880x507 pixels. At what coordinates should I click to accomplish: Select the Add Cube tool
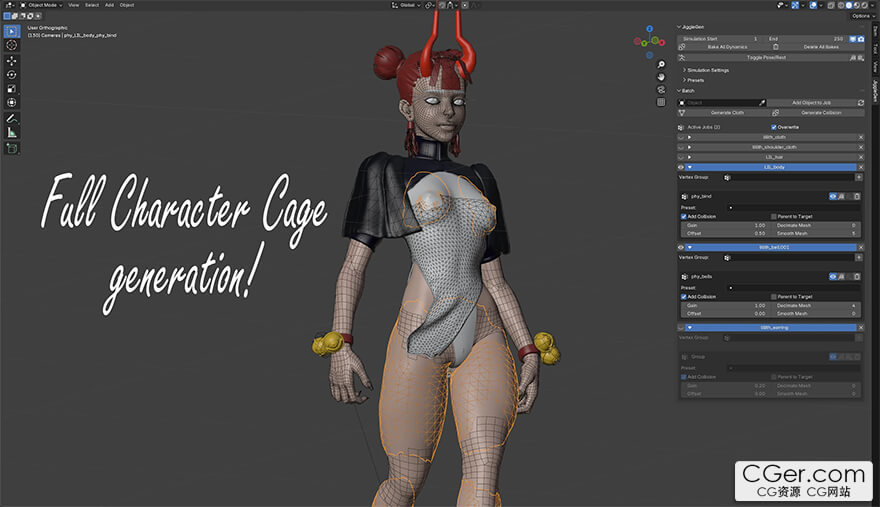point(12,148)
